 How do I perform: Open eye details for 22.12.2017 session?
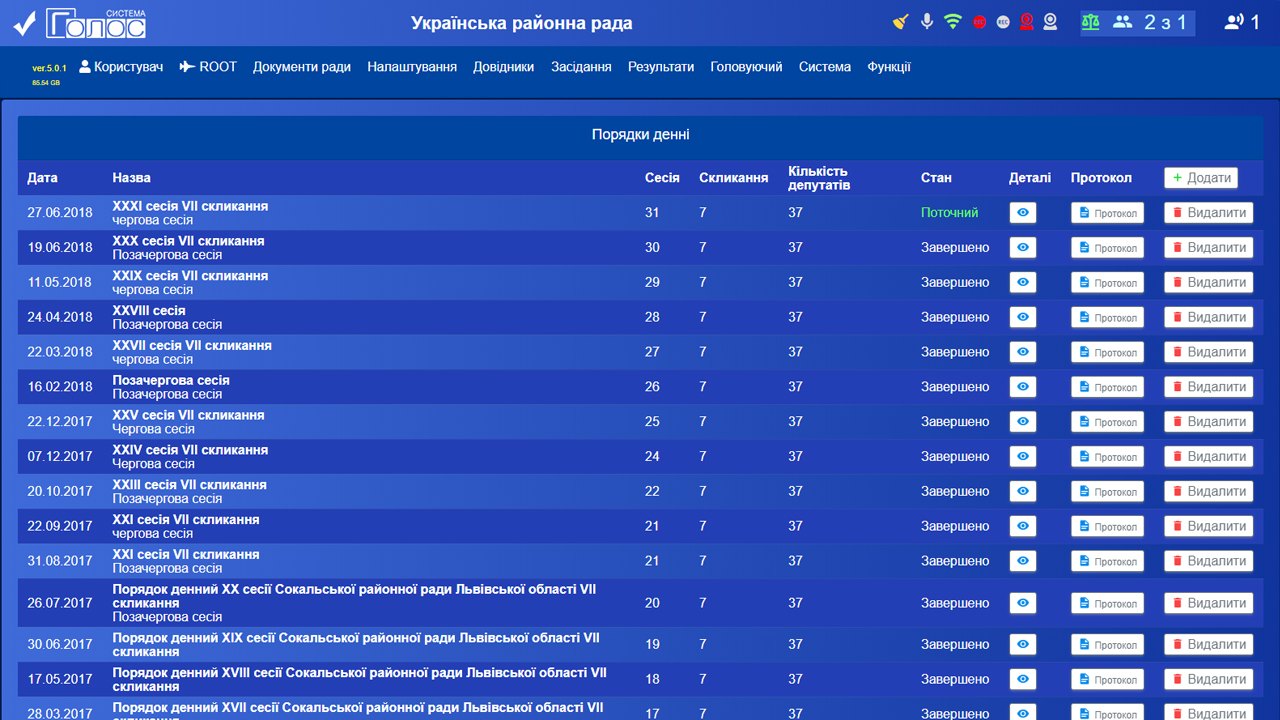coord(1022,422)
